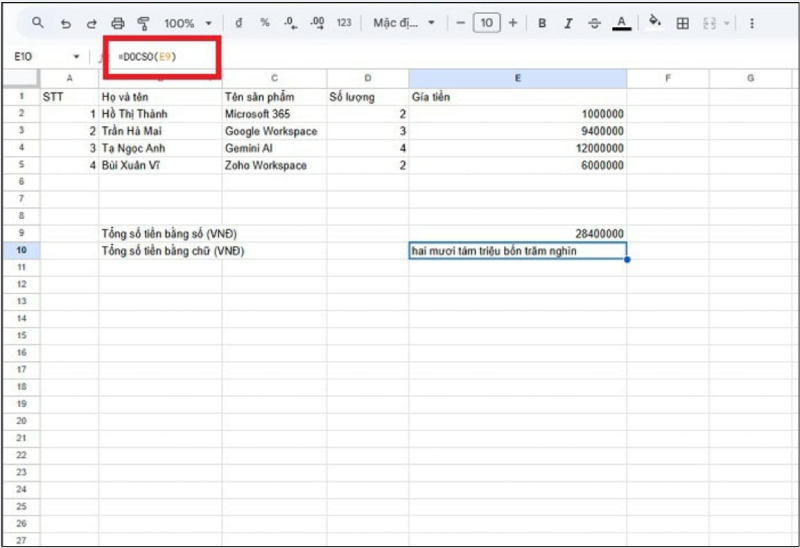800x548 pixels.
Task: Undo the last action
Action: point(65,23)
